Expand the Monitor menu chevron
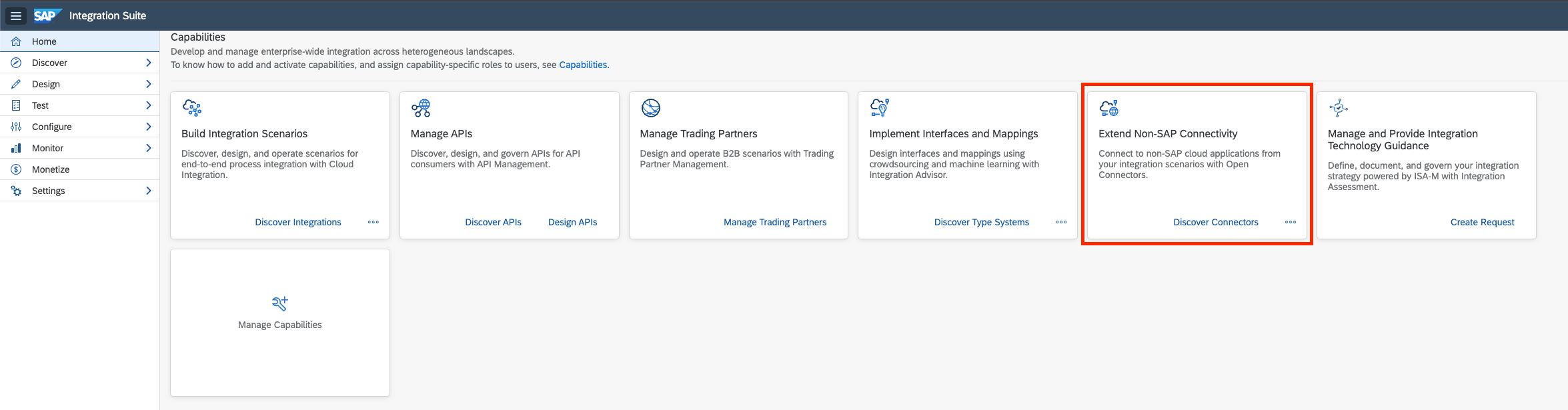The image size is (1568, 410). (148, 148)
